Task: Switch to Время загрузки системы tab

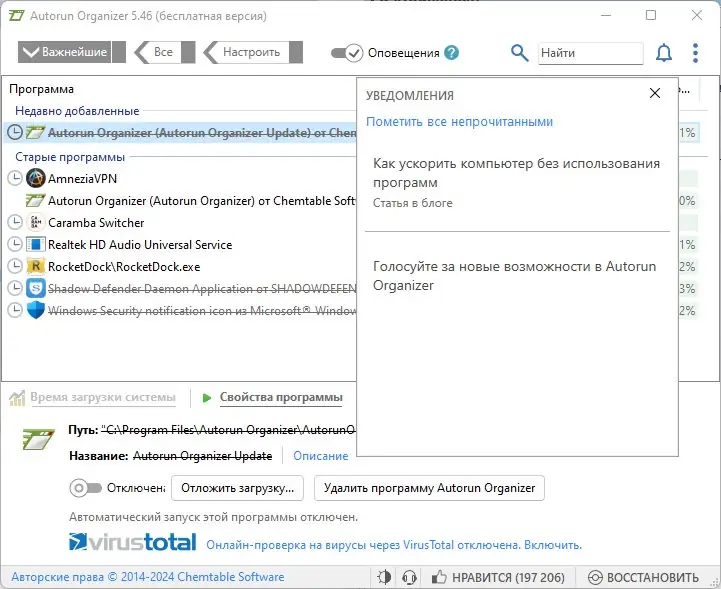Action: (103, 397)
